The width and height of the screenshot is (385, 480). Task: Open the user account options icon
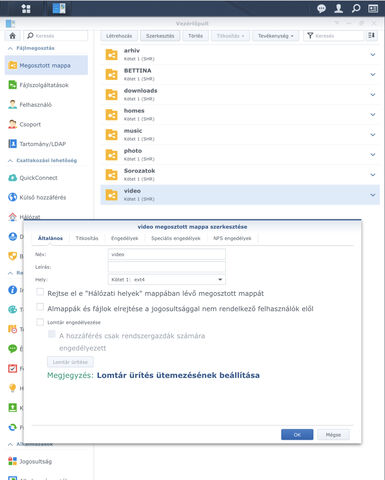(x=339, y=8)
